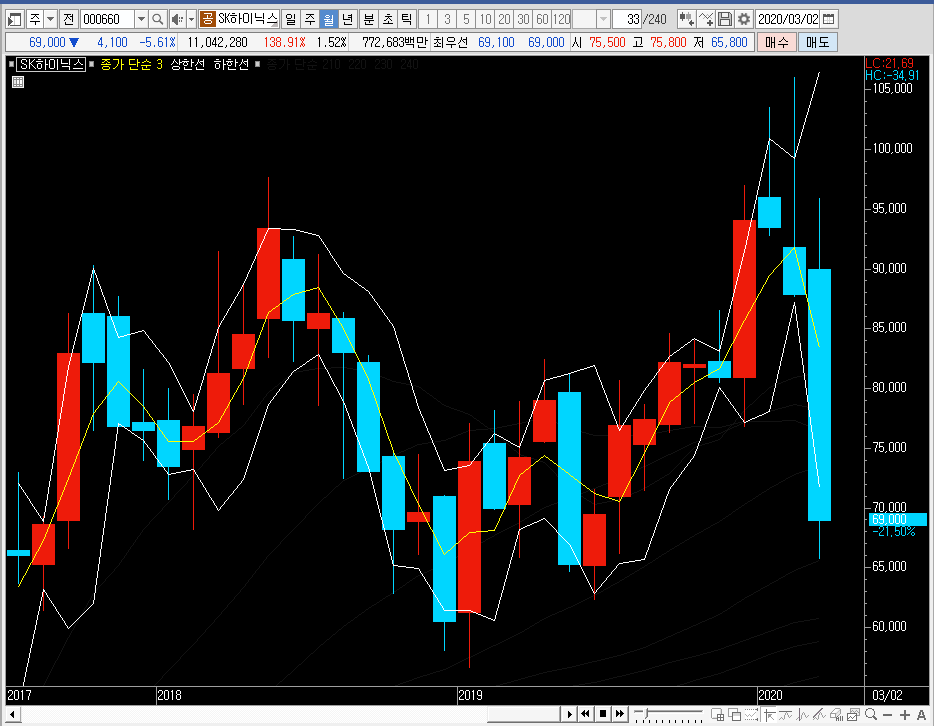This screenshot has height=726, width=934.
Task: Choose interval 30 button
Action: [523, 20]
